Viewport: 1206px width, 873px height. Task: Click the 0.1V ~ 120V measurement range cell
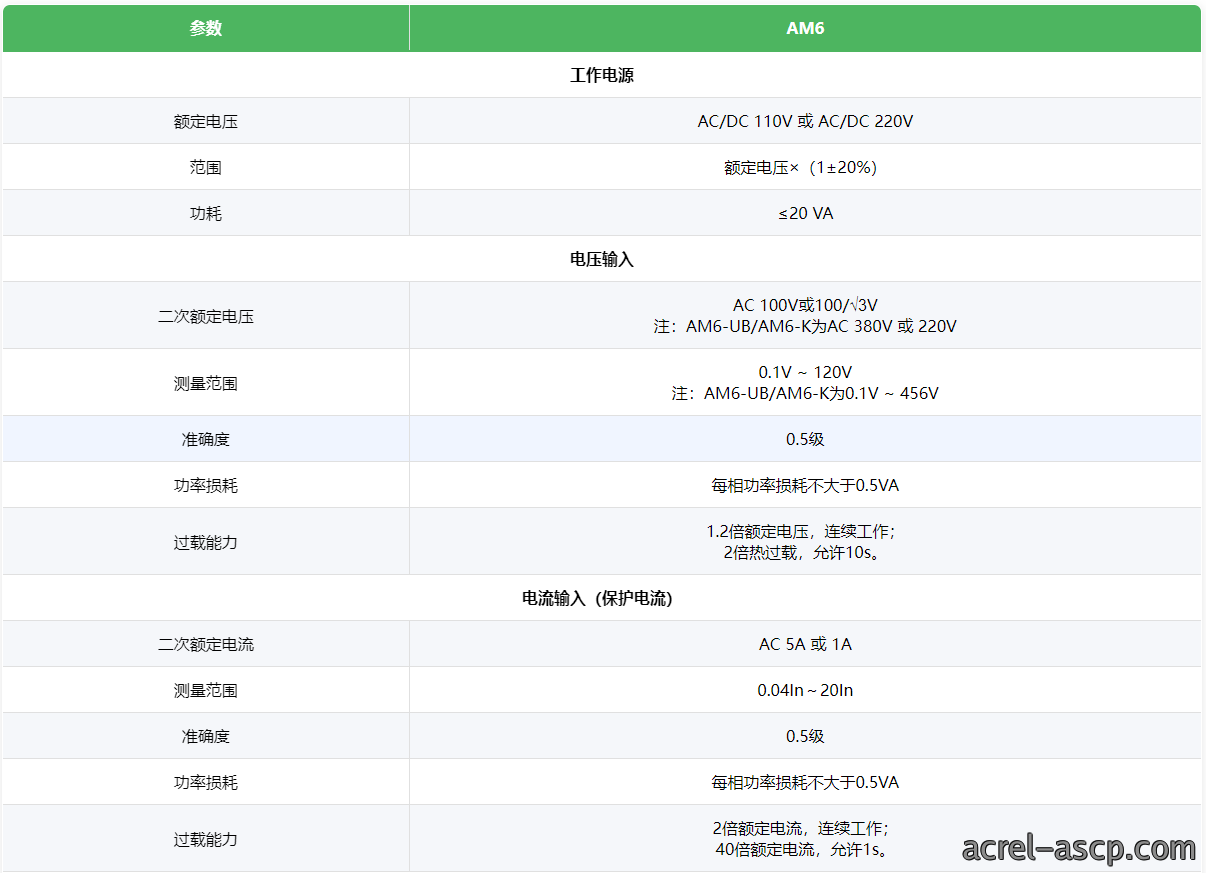point(805,382)
